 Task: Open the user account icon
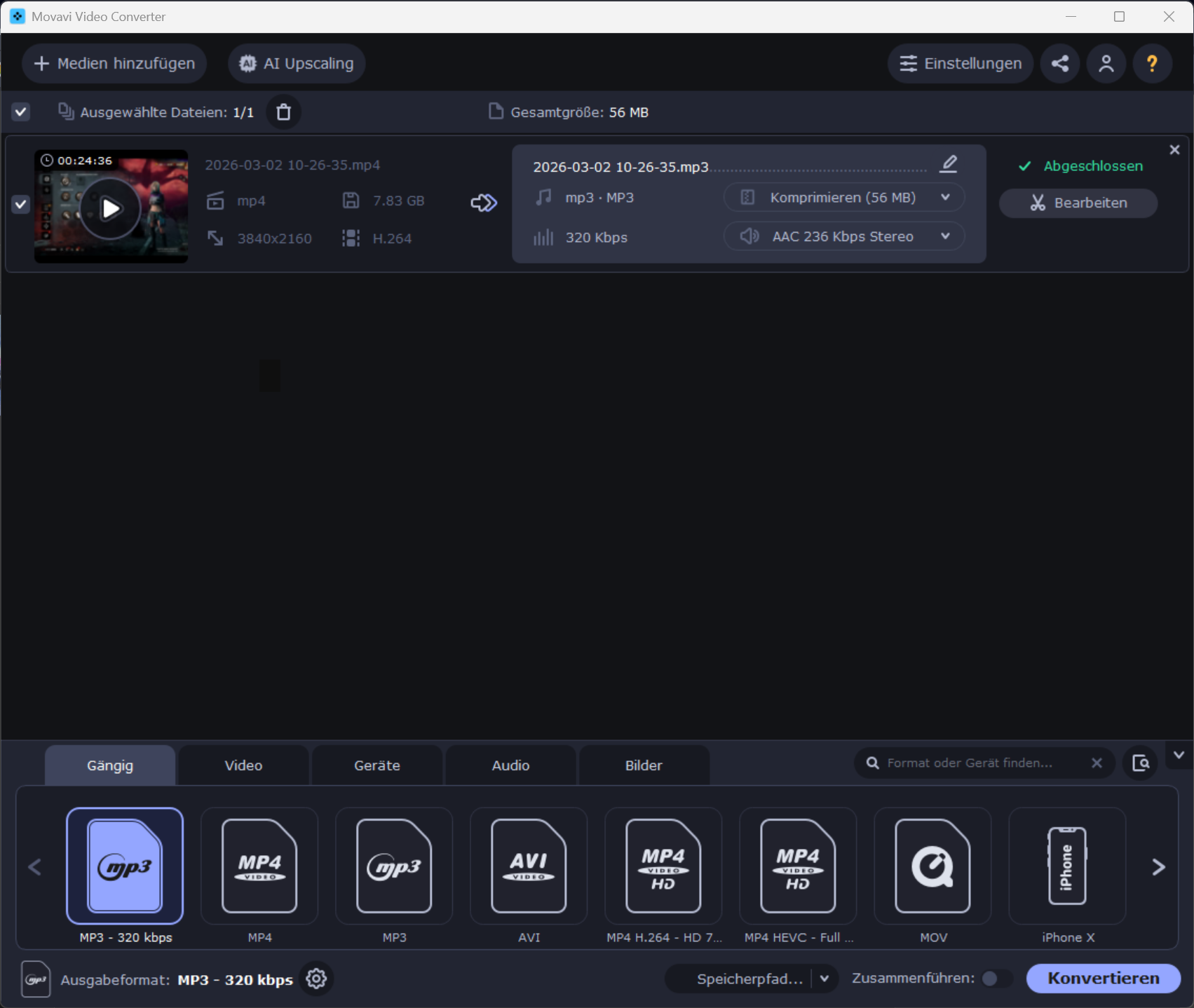coord(1106,64)
